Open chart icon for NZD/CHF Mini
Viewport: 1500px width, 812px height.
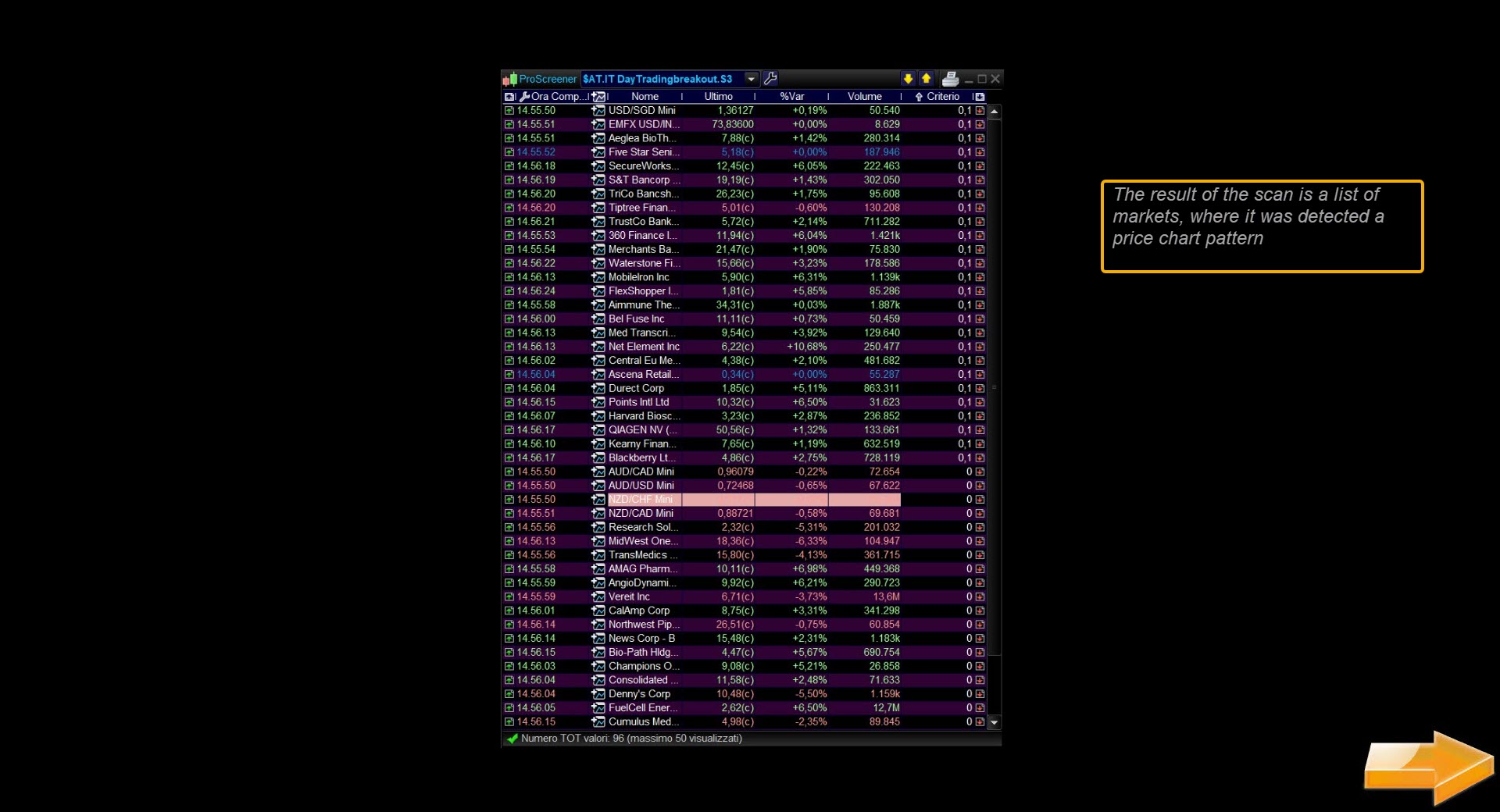598,500
